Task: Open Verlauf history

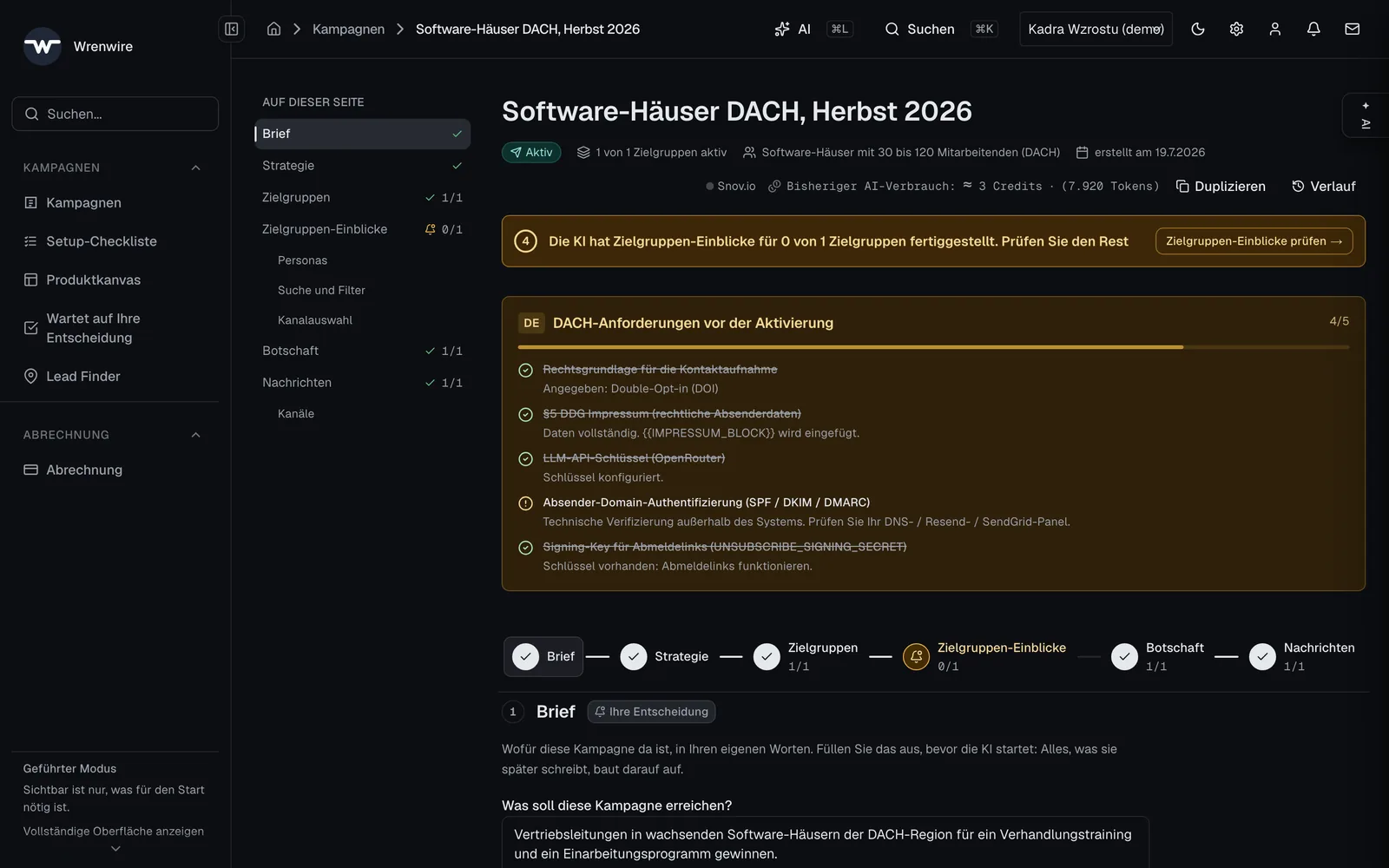Action: click(x=1324, y=186)
